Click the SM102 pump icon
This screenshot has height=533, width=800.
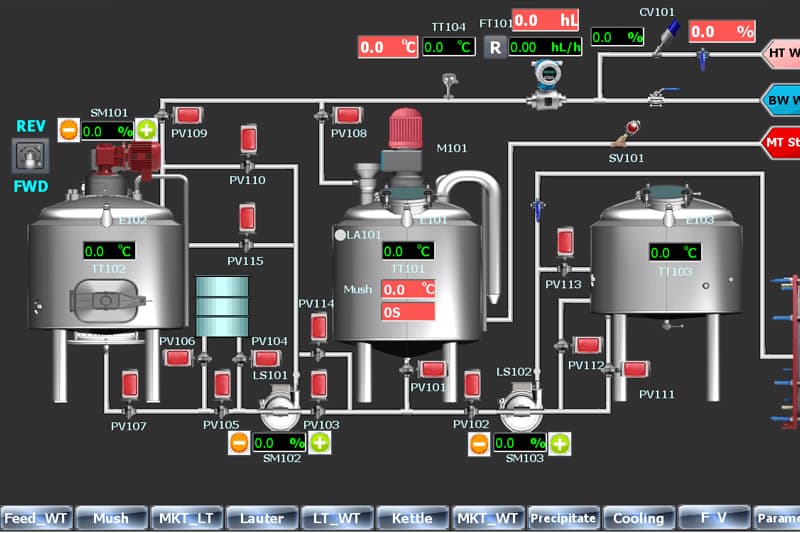coord(280,409)
